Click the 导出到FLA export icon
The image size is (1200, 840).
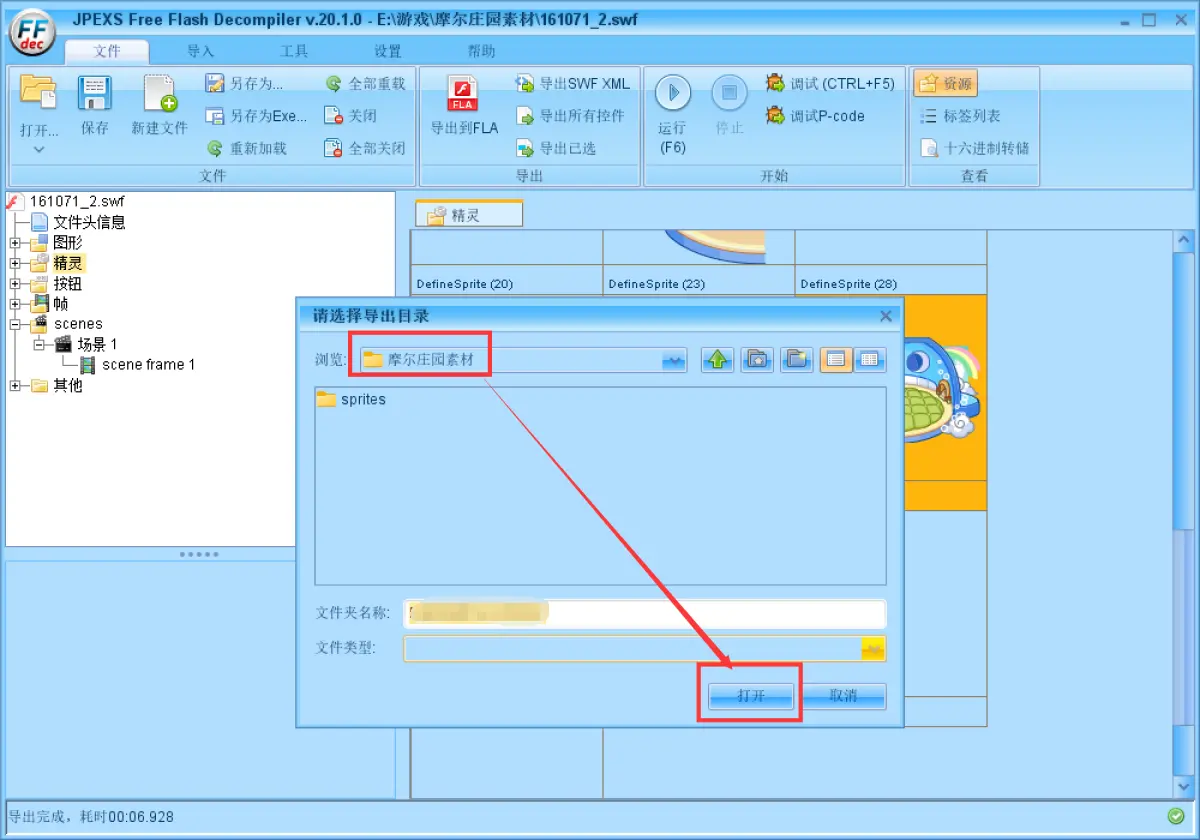462,94
